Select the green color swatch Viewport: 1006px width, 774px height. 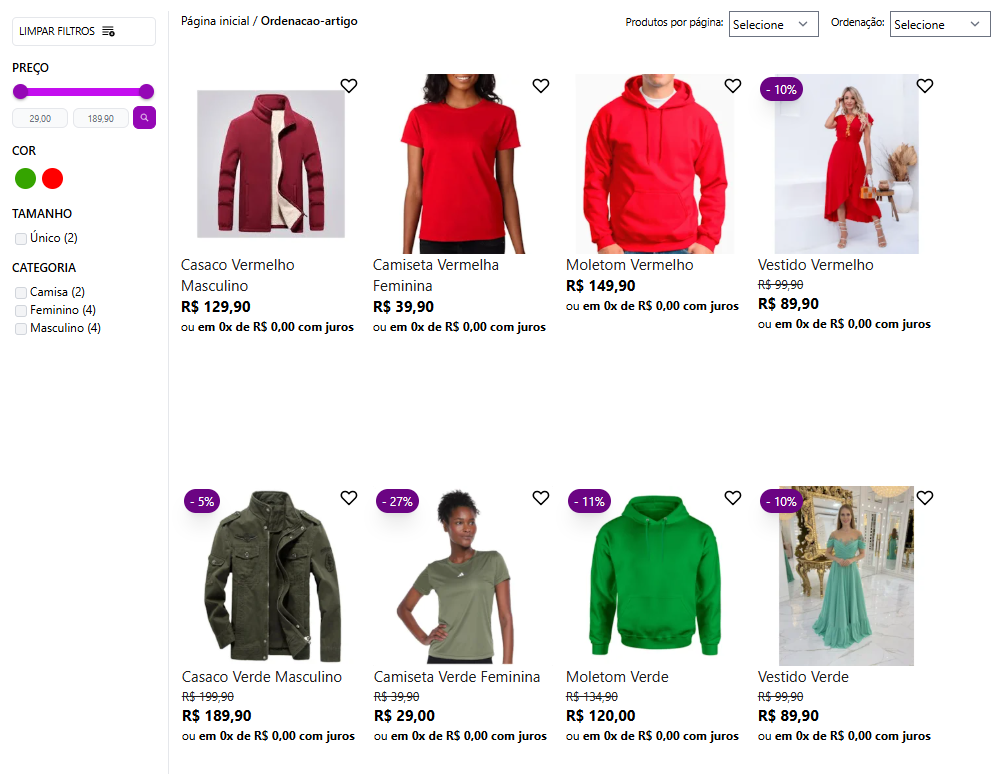tap(26, 179)
